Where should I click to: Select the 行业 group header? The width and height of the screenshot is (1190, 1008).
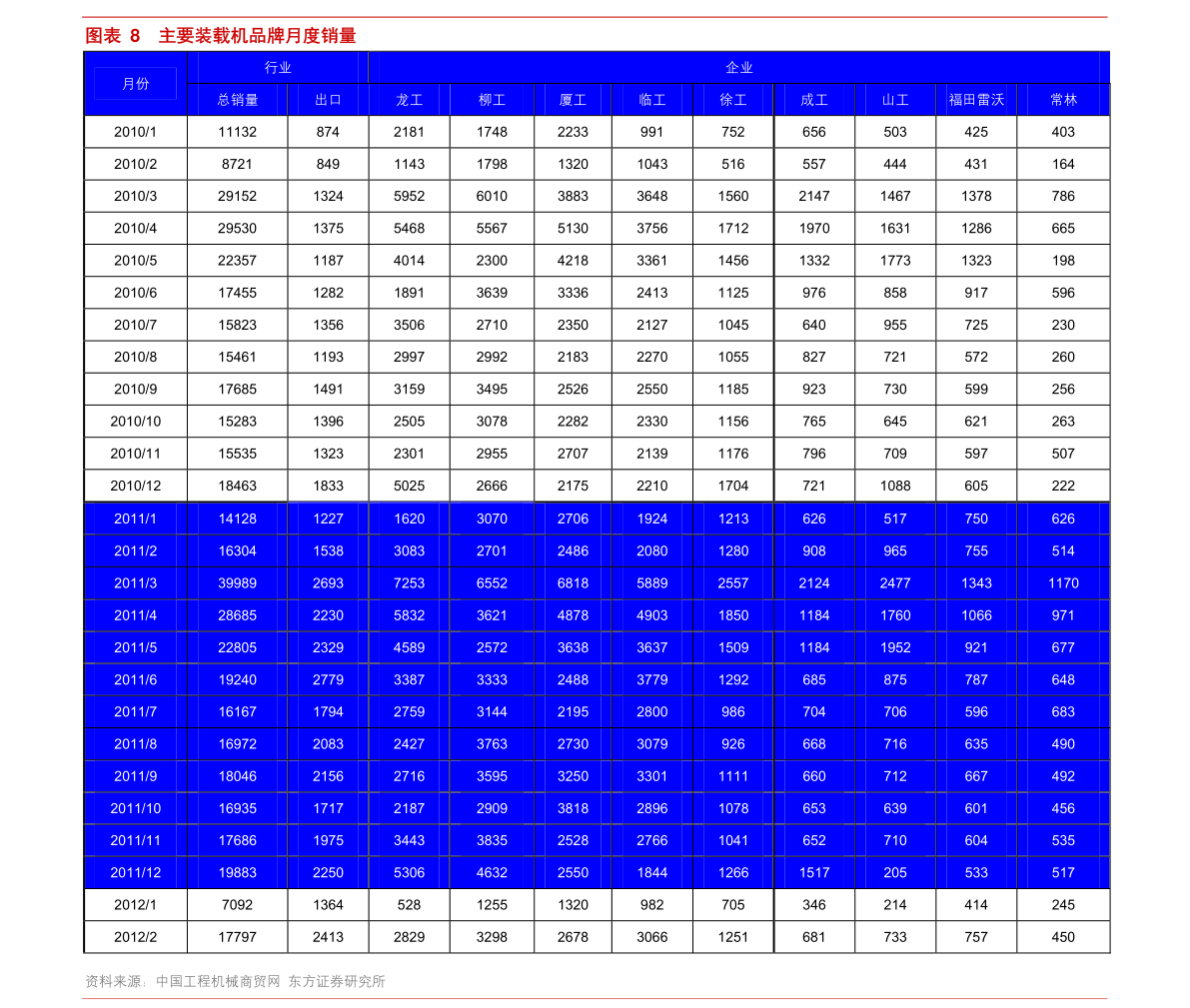click(x=278, y=68)
